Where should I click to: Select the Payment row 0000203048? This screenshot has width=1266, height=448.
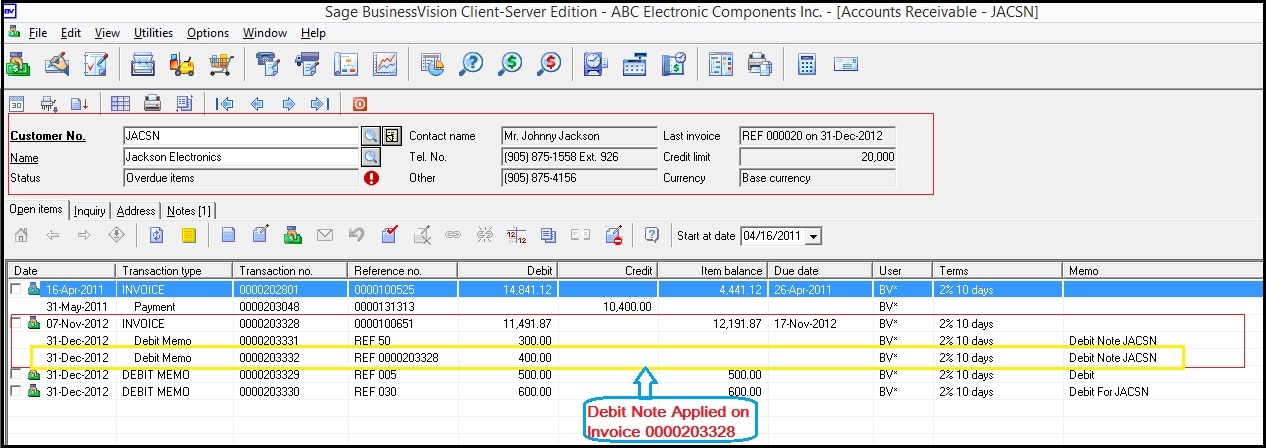coord(633,306)
